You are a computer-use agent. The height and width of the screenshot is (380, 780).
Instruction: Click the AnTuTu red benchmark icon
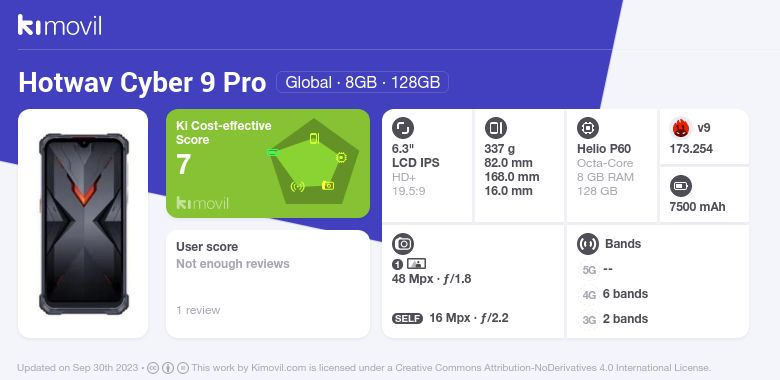point(681,128)
